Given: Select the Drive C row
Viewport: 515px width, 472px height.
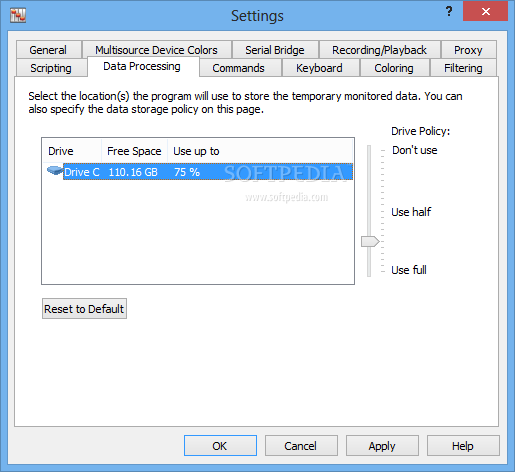Looking at the screenshot, I should tap(199, 172).
